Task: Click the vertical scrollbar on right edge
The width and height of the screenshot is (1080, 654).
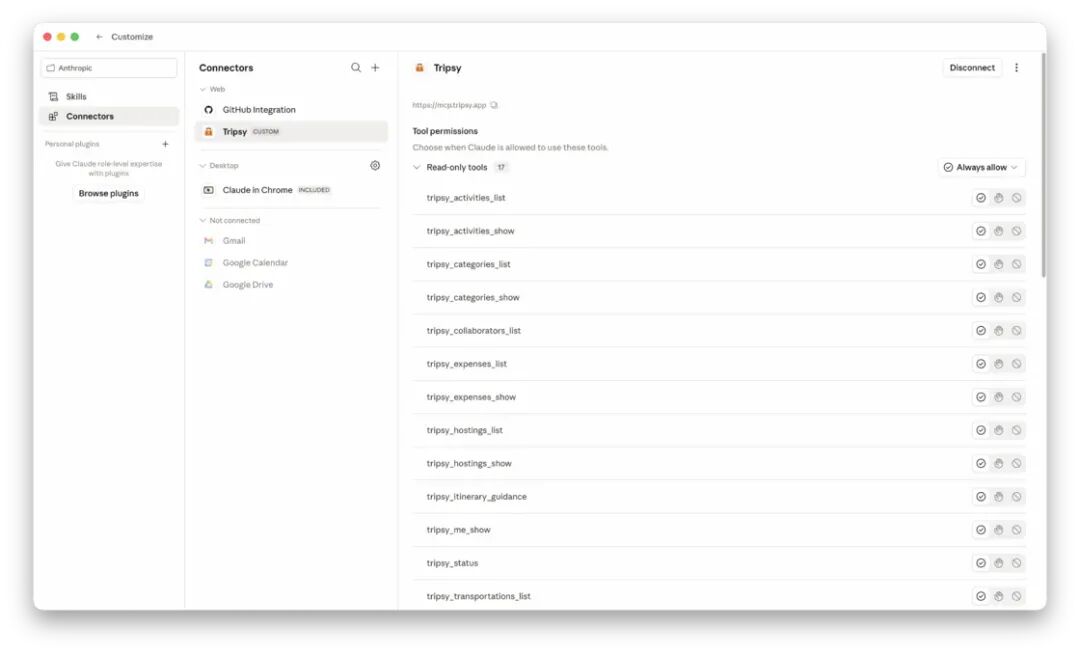Action: click(1043, 165)
